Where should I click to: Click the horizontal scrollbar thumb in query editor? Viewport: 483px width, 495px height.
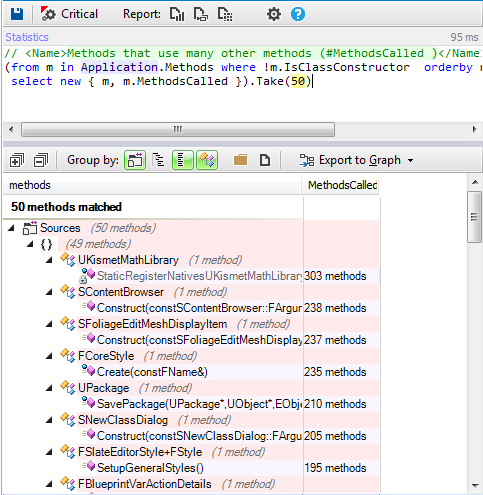[x=178, y=129]
